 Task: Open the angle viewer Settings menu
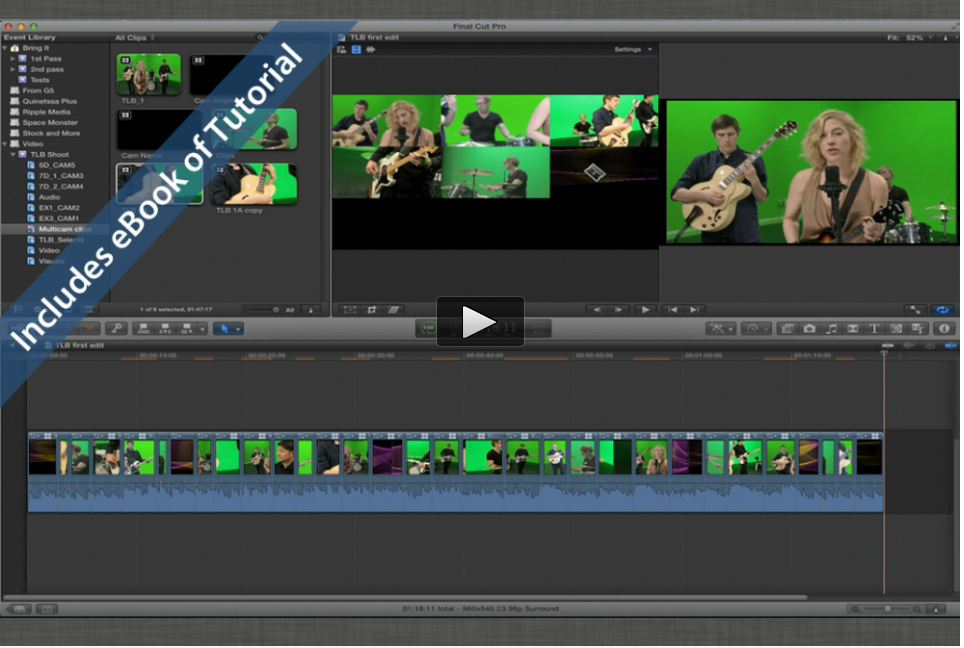click(633, 49)
